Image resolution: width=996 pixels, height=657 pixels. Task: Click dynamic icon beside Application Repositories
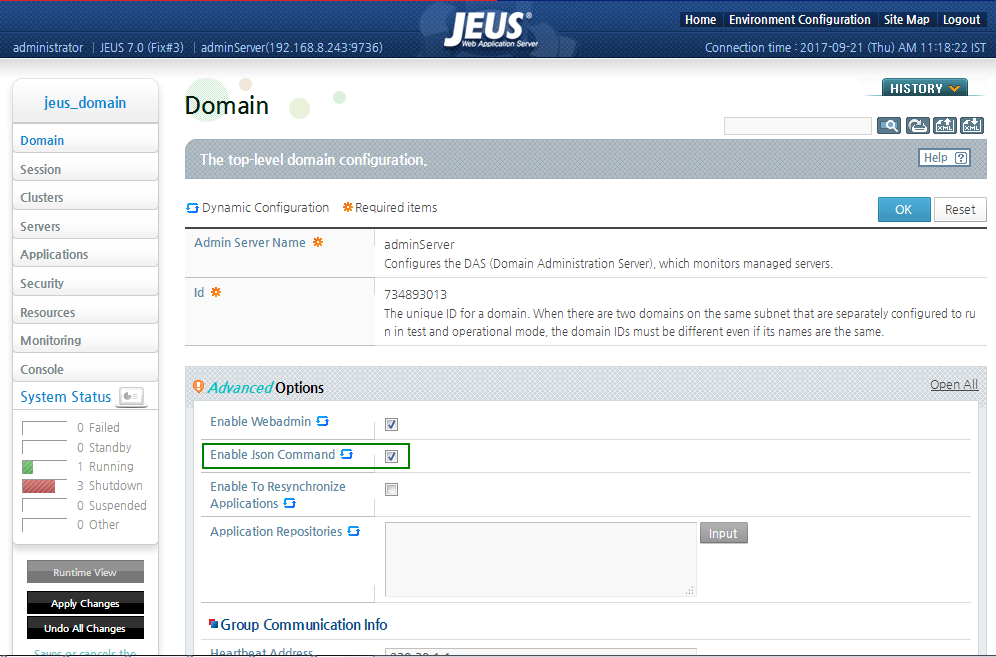click(354, 531)
